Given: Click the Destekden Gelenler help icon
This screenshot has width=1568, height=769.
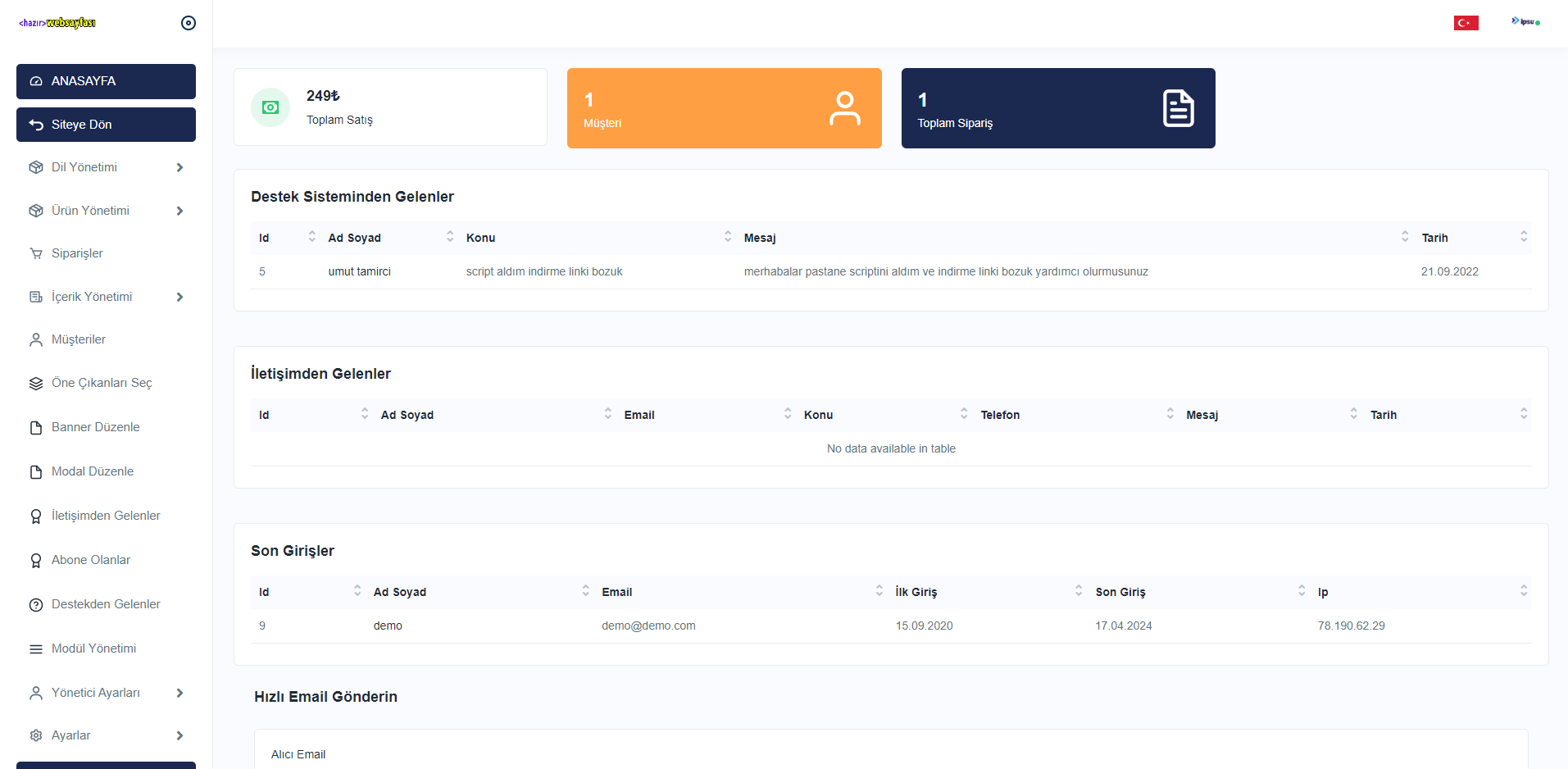Looking at the screenshot, I should click(x=36, y=605).
